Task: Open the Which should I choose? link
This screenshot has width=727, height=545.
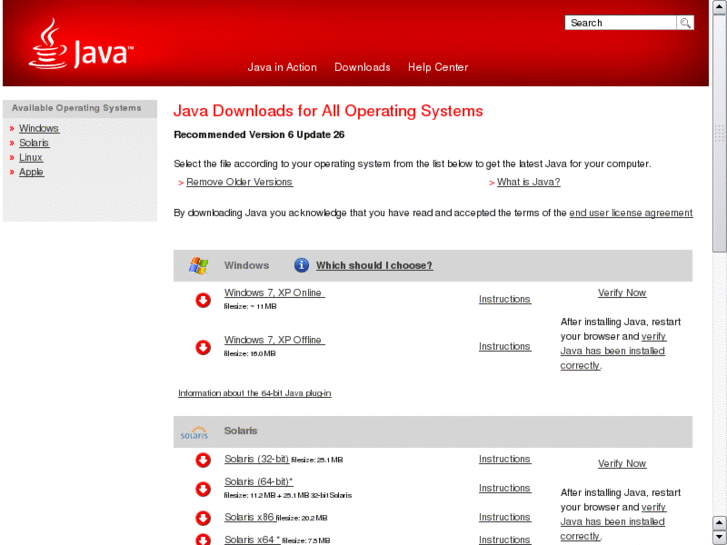Action: point(374,265)
